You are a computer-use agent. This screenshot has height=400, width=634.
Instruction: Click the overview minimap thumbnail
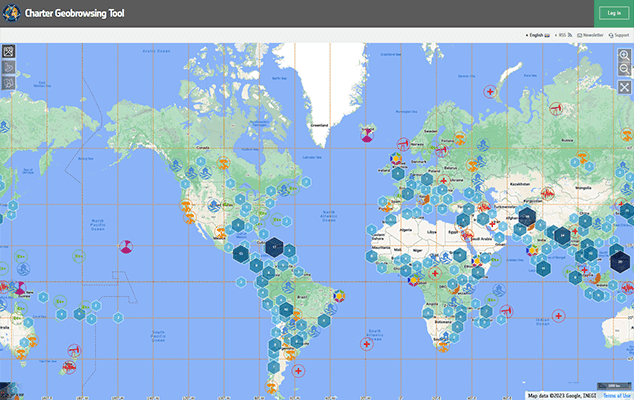(x=9, y=391)
